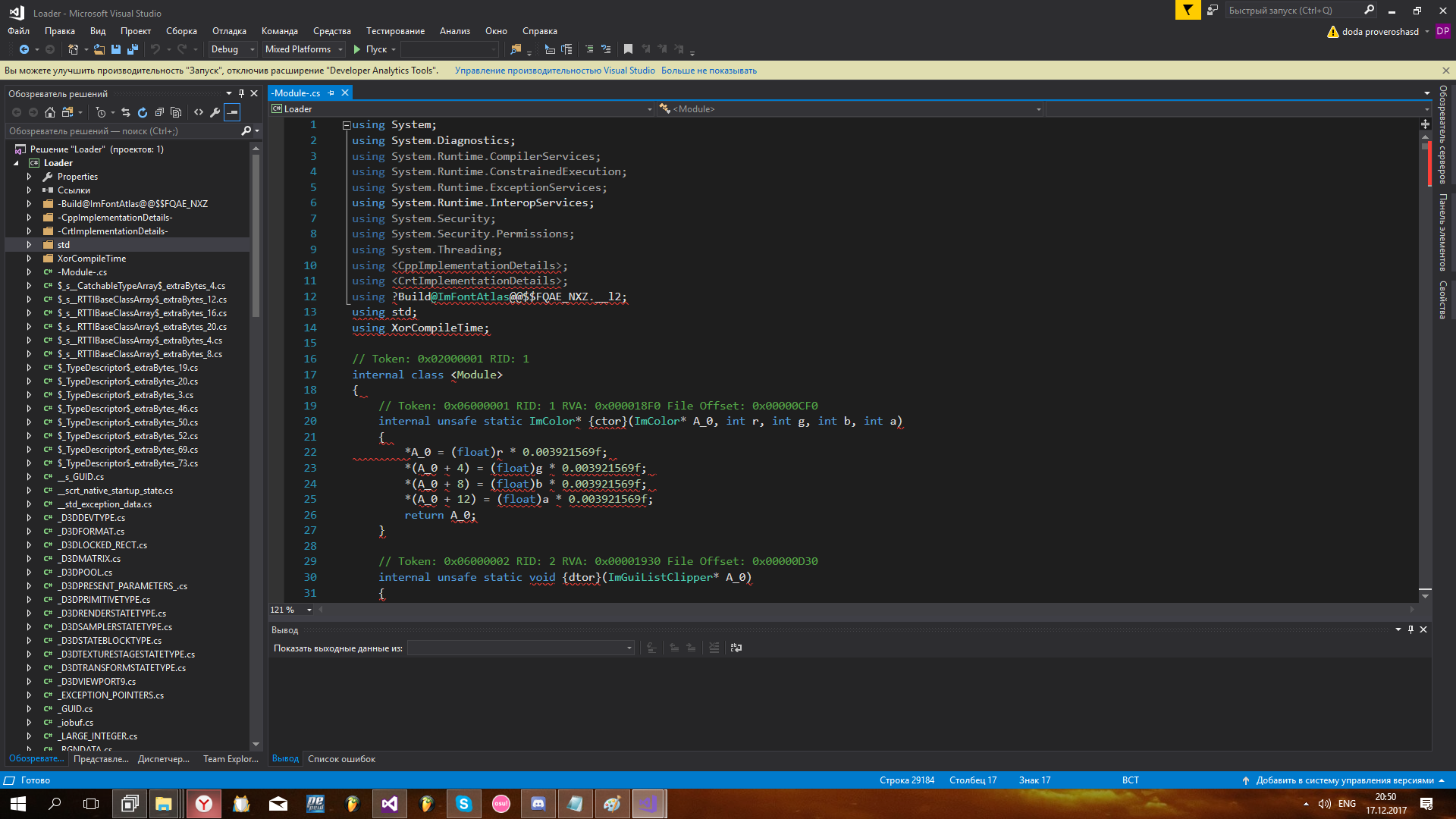Toggle pin on the -Module-.cs tab
Viewport: 1456px width, 819px height.
[331, 93]
